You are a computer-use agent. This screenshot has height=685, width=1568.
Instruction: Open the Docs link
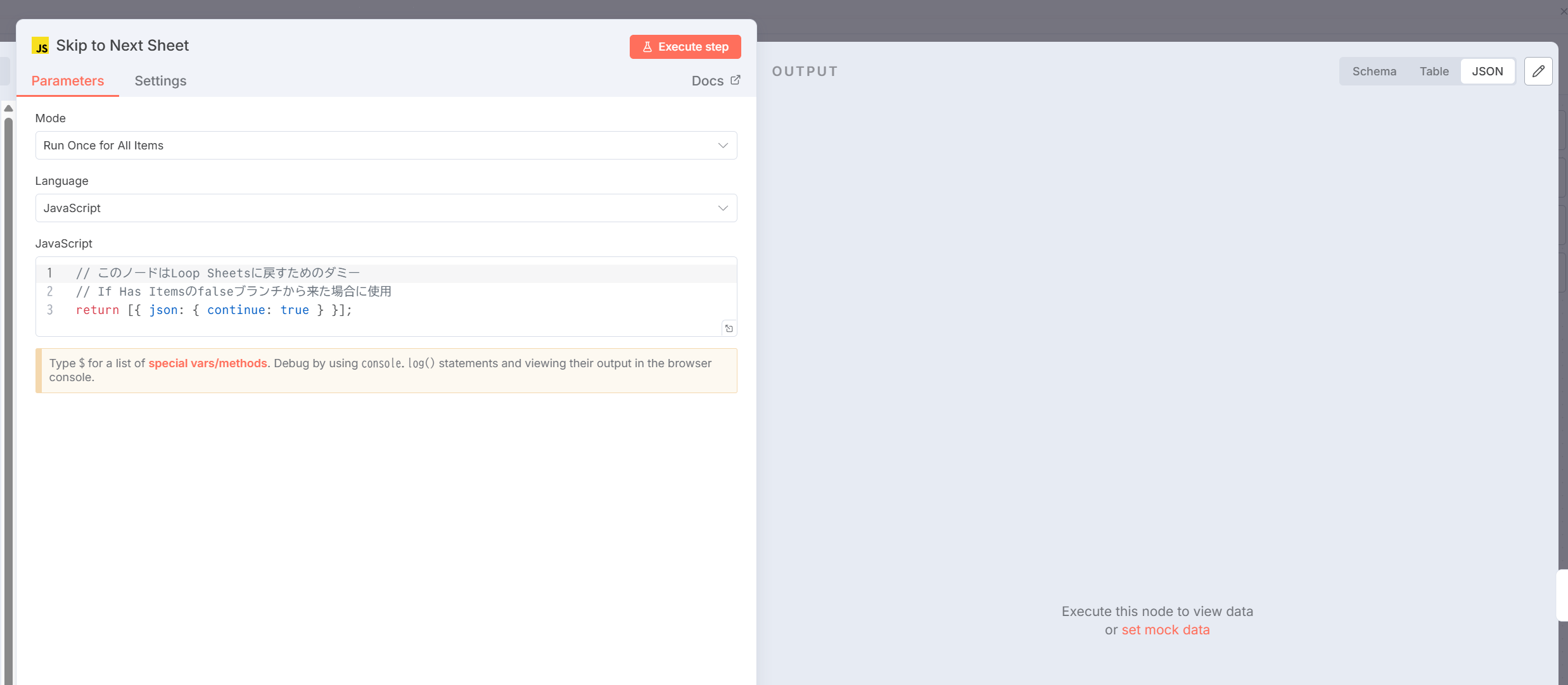pyautogui.click(x=707, y=81)
